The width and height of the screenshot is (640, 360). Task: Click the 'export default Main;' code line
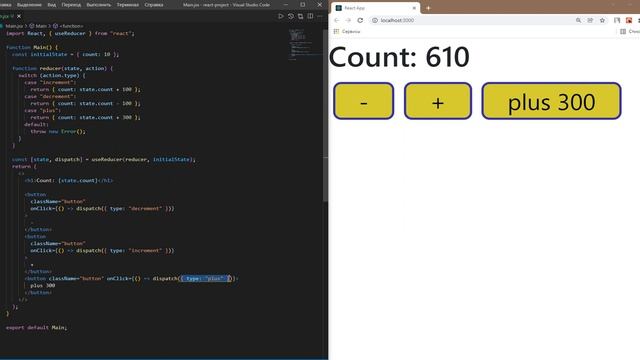click(x=36, y=327)
